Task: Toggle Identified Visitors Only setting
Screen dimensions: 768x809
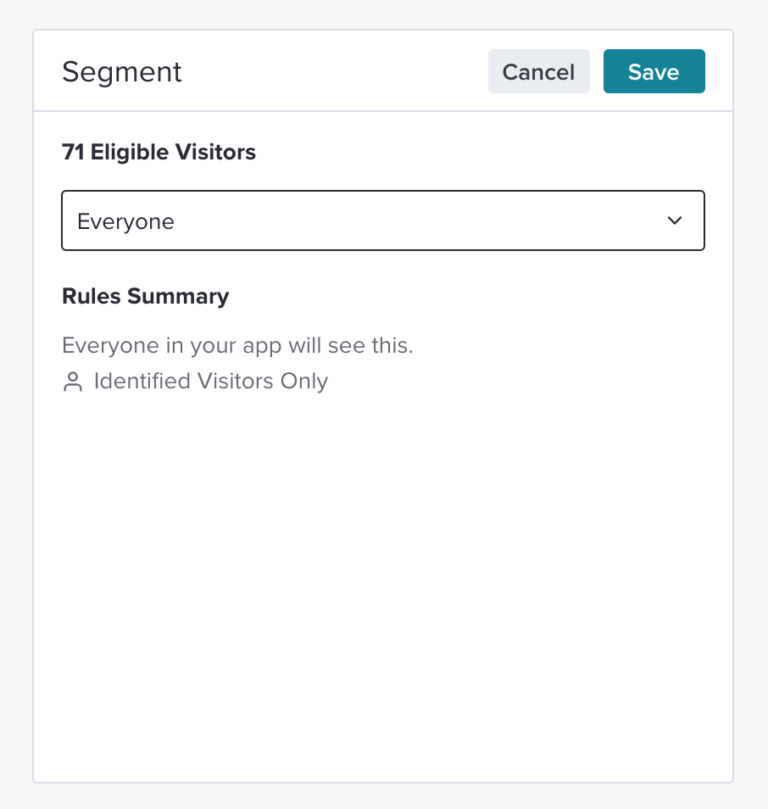Action: (210, 381)
